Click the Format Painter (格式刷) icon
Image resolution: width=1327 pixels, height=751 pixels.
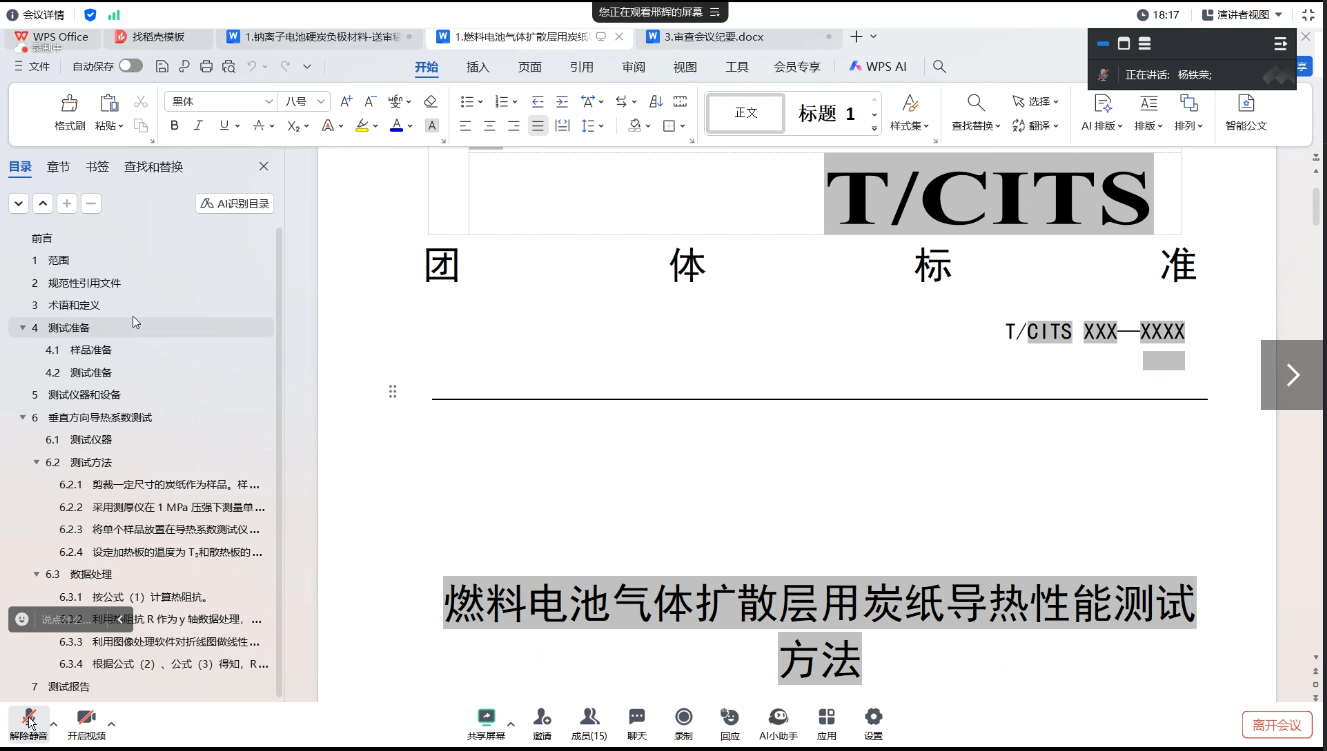(x=69, y=103)
